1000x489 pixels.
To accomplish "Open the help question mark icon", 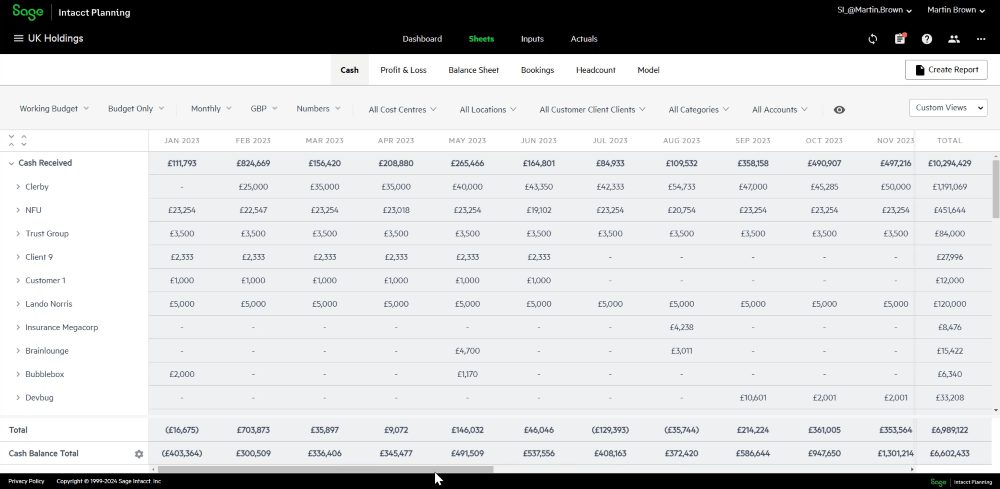I will pos(927,39).
